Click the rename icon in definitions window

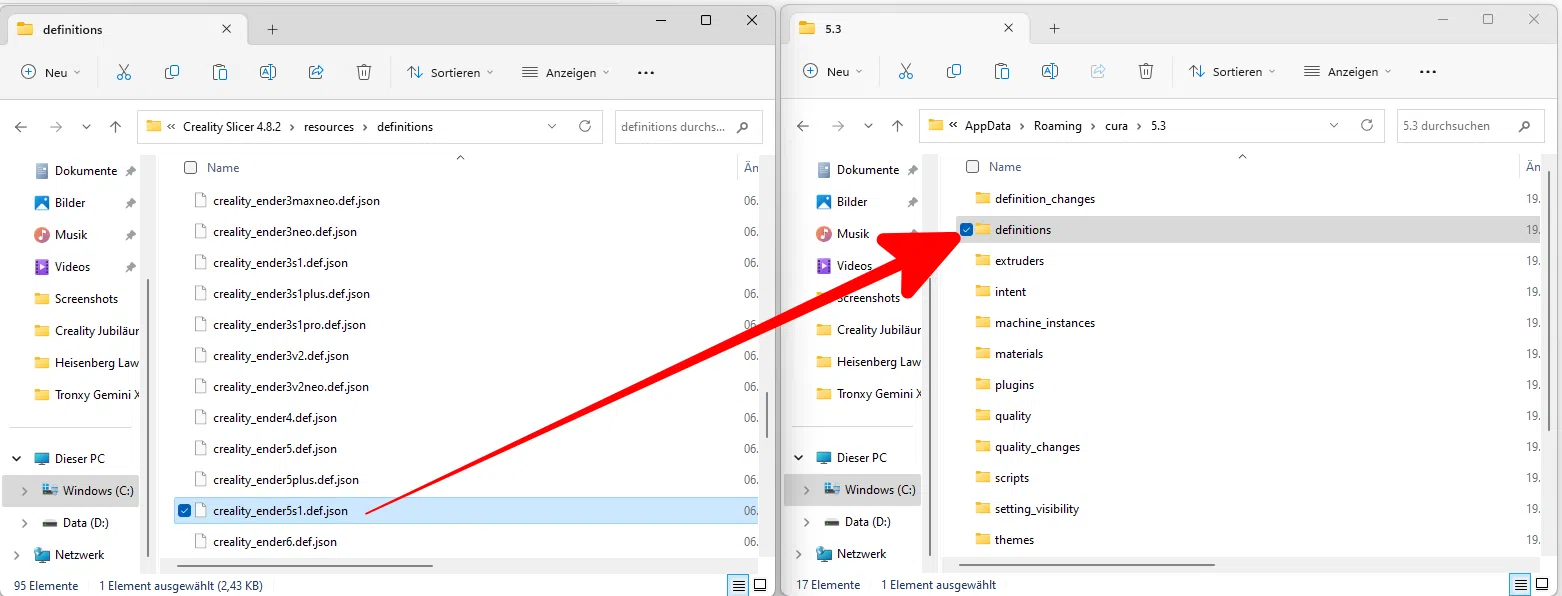pyautogui.click(x=268, y=72)
